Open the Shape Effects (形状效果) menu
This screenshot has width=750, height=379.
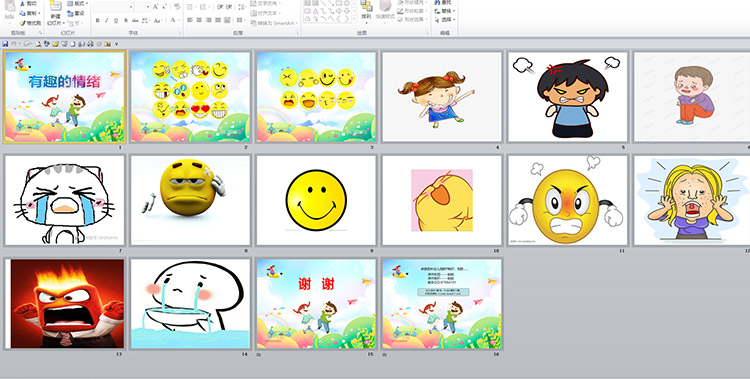[x=412, y=19]
